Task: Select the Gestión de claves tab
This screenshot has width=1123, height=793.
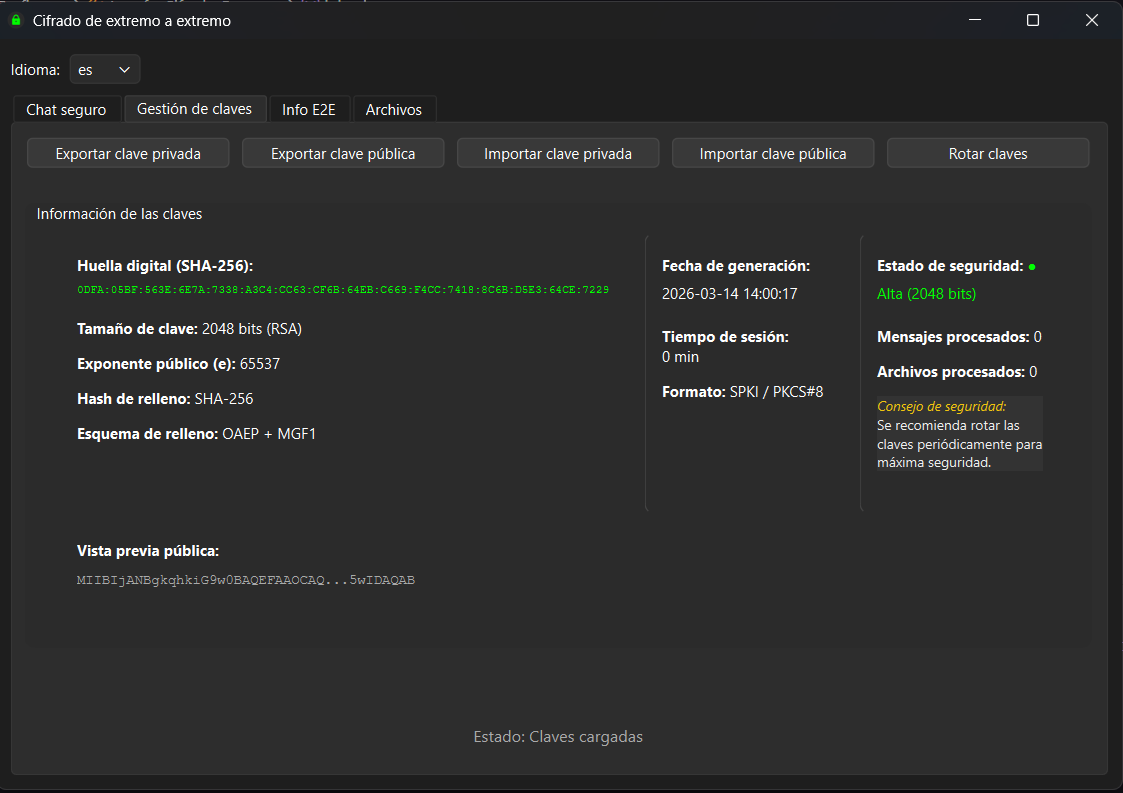Action: coord(195,108)
